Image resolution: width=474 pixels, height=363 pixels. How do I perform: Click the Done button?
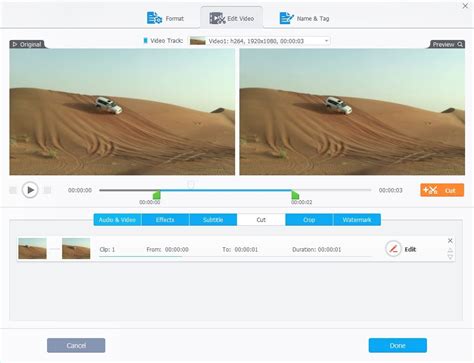tap(398, 345)
